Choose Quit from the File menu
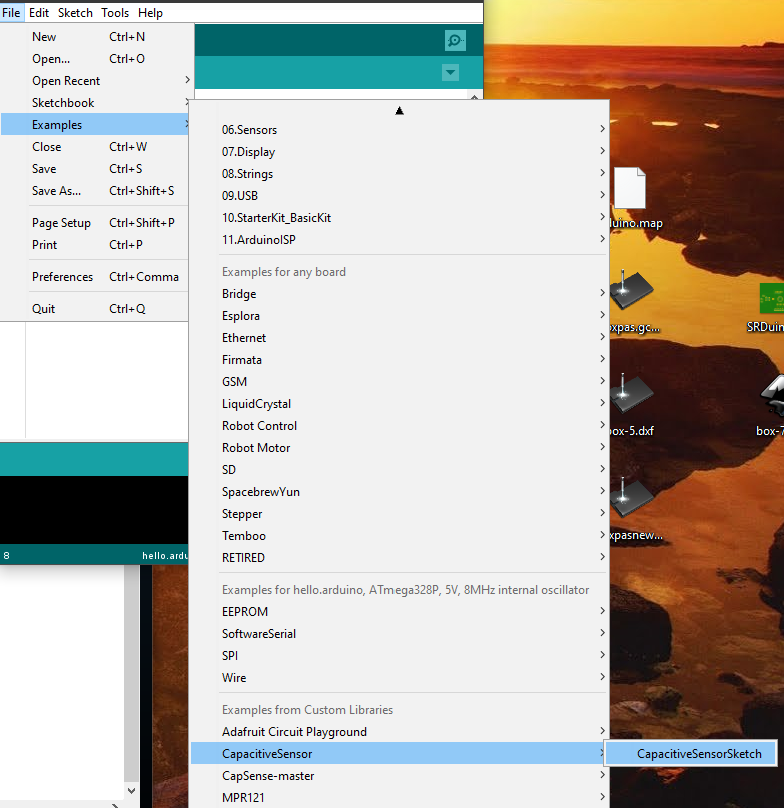Image resolution: width=784 pixels, height=808 pixels. tap(95, 309)
